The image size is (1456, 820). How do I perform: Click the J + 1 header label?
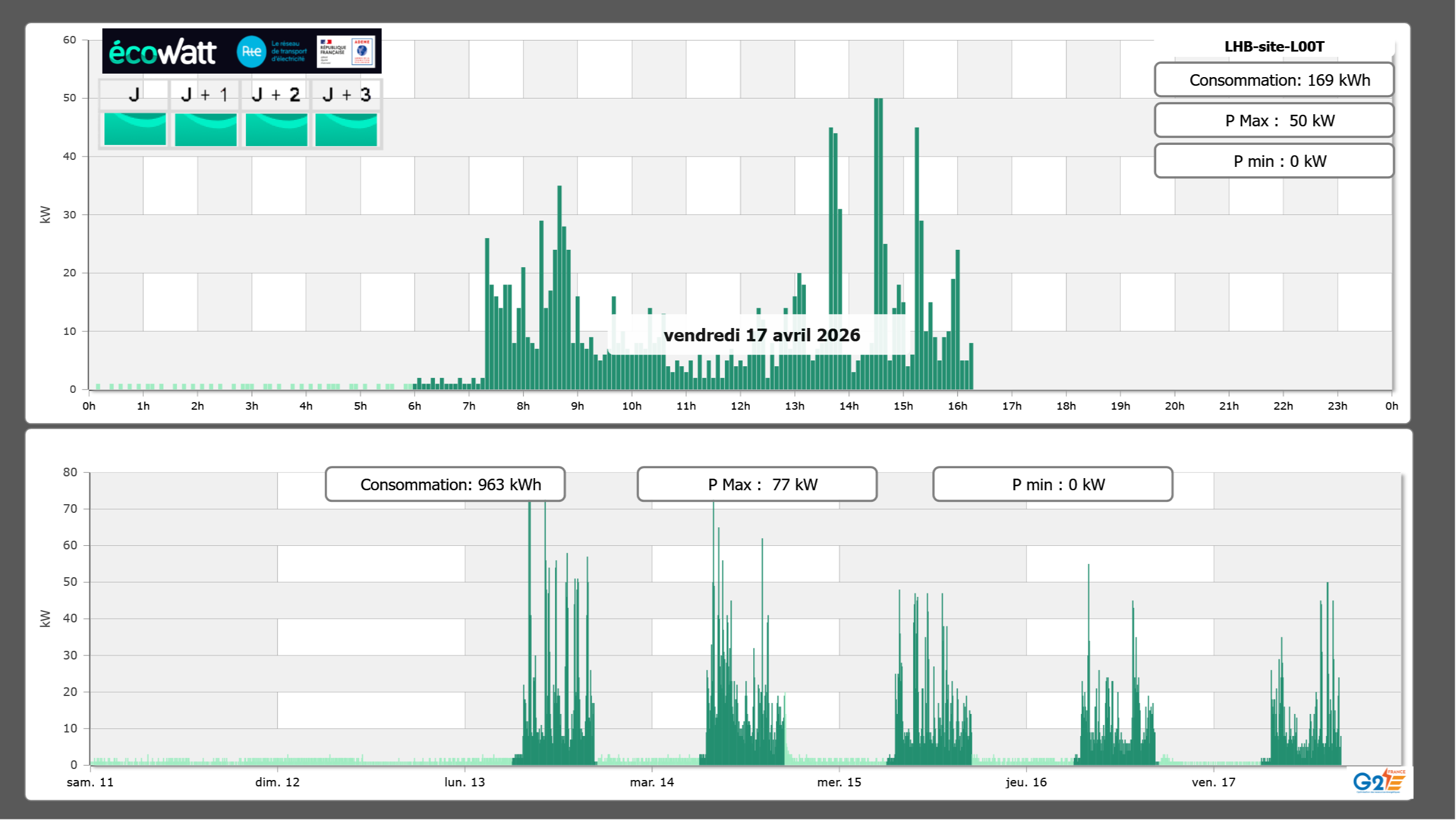[205, 94]
